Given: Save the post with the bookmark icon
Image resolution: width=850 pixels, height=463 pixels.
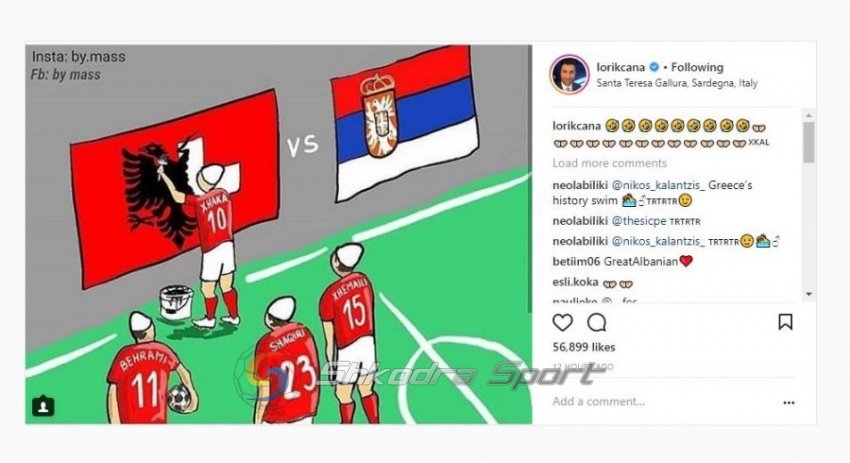Looking at the screenshot, I should [785, 322].
